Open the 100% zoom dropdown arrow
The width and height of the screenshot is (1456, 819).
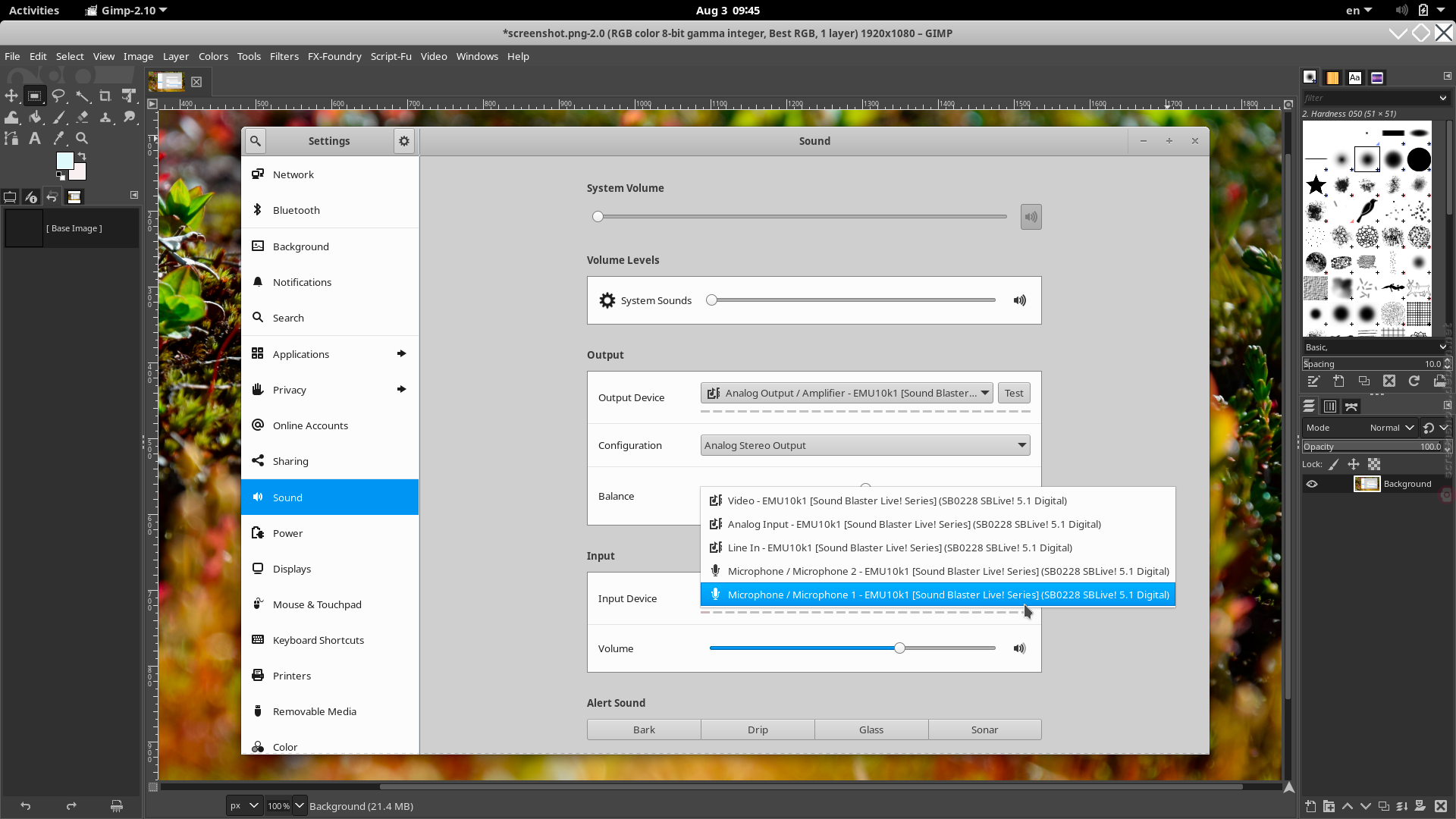pyautogui.click(x=300, y=806)
